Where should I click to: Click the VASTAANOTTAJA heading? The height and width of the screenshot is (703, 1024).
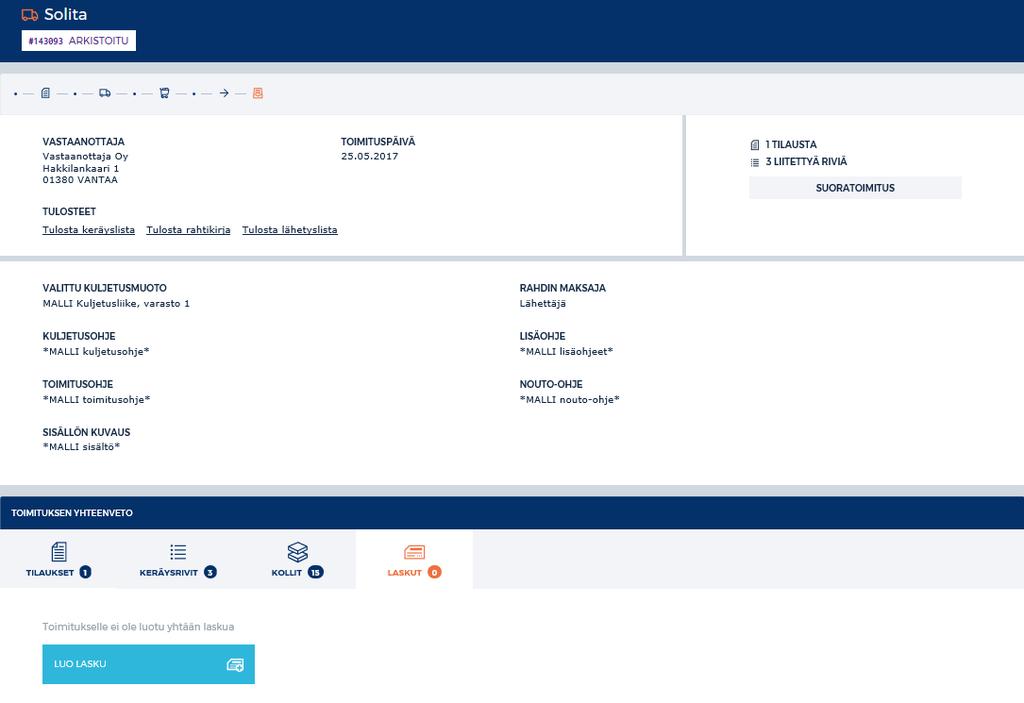84,142
